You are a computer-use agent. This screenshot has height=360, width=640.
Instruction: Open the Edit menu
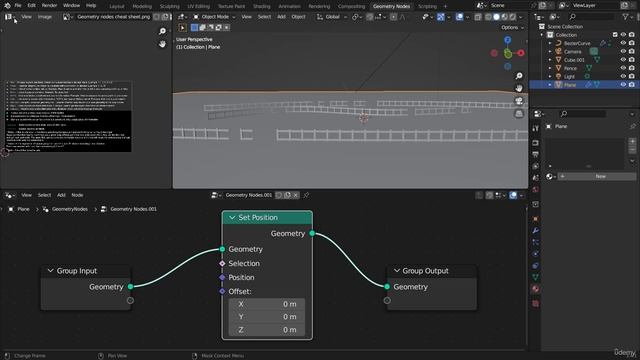(31, 5)
